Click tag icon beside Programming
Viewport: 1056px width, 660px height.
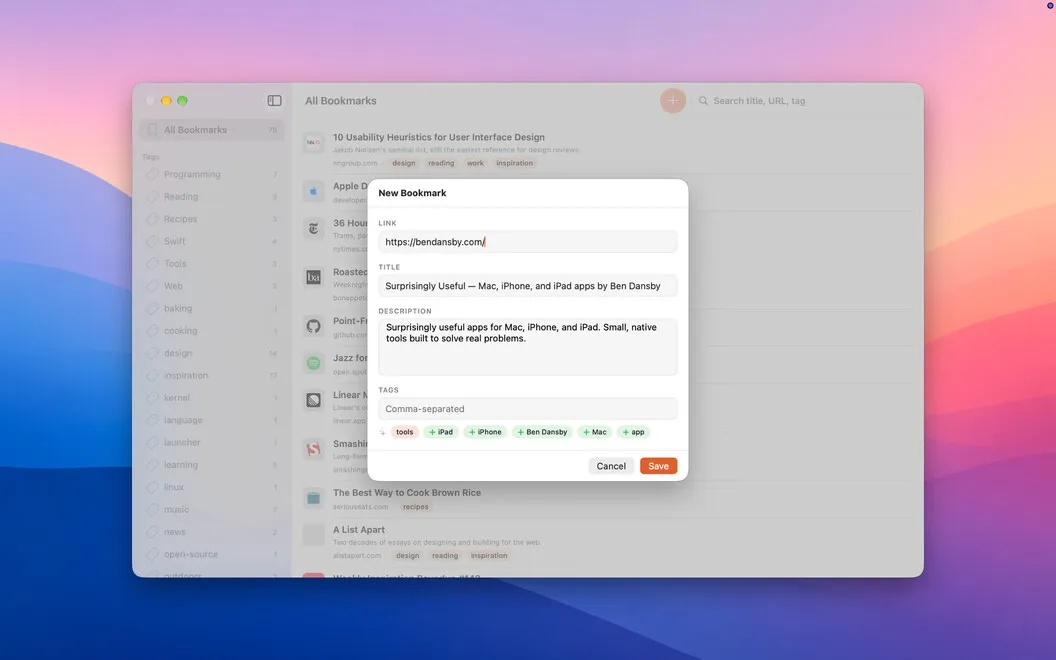(x=152, y=174)
